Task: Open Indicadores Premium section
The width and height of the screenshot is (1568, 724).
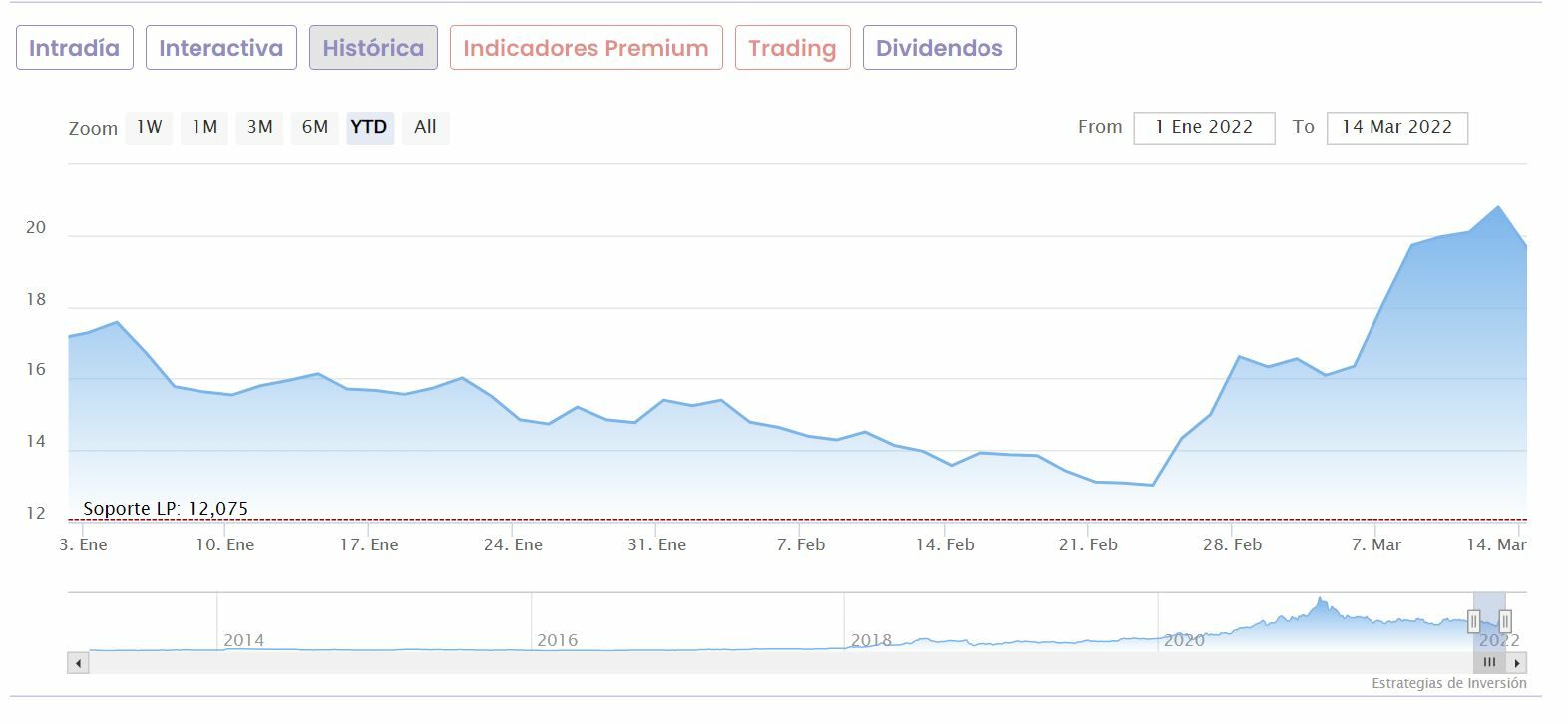Action: (587, 48)
